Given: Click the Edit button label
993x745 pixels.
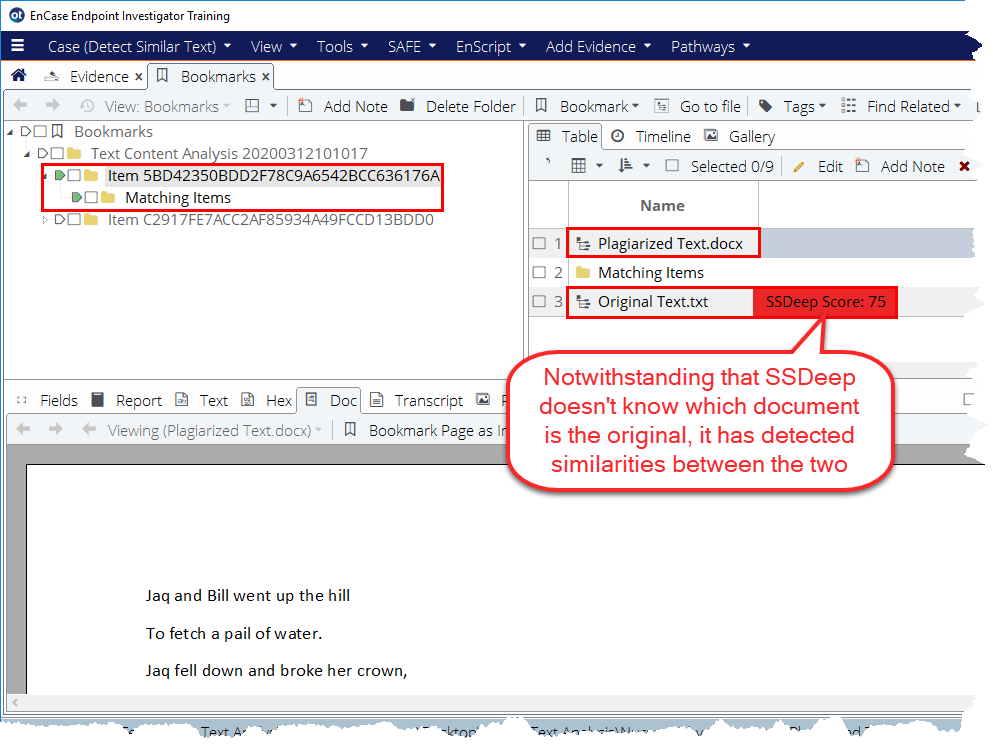Looking at the screenshot, I should [x=830, y=167].
